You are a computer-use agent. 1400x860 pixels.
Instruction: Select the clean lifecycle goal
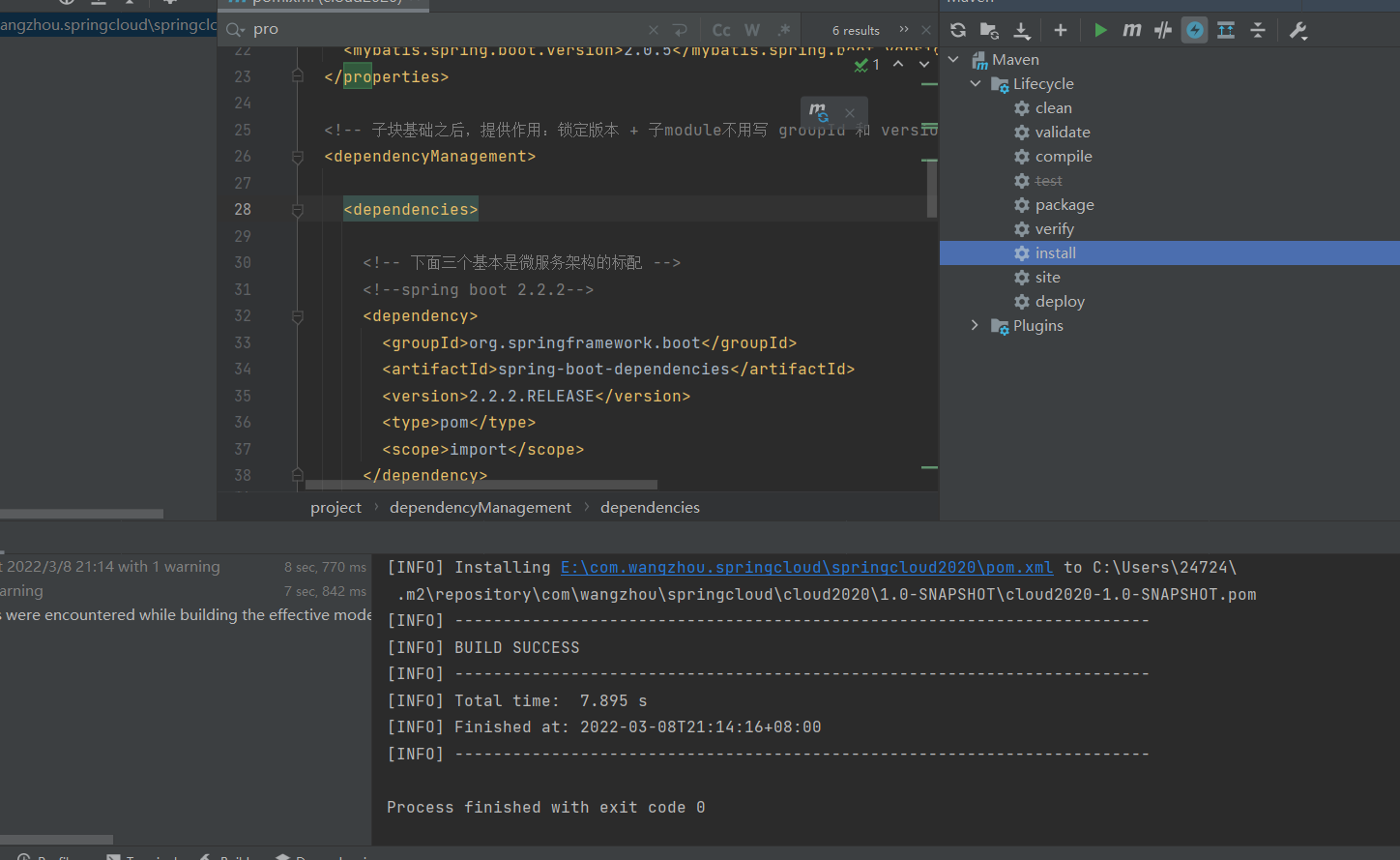[x=1053, y=108]
